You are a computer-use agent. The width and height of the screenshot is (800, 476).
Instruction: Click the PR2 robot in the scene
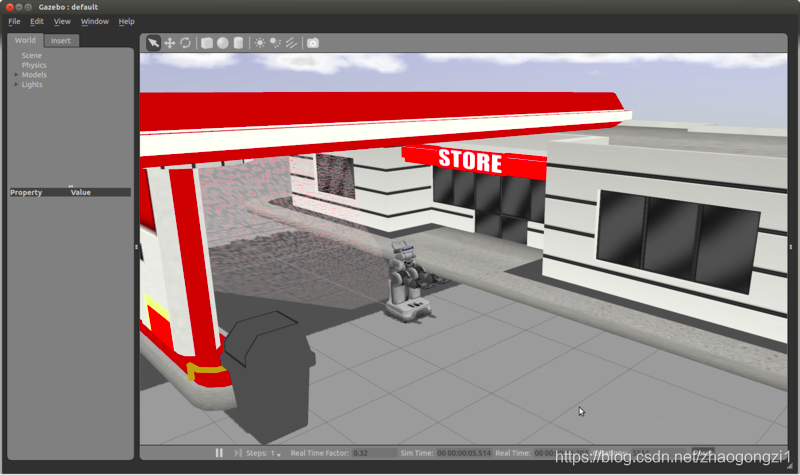[407, 282]
